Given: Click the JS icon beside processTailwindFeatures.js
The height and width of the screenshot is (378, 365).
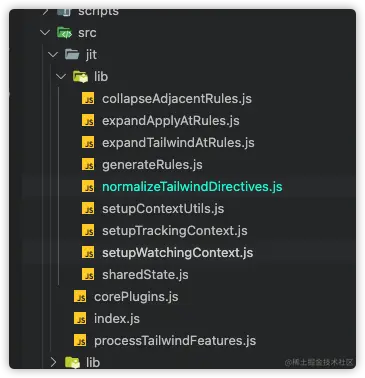Looking at the screenshot, I should tap(80, 341).
